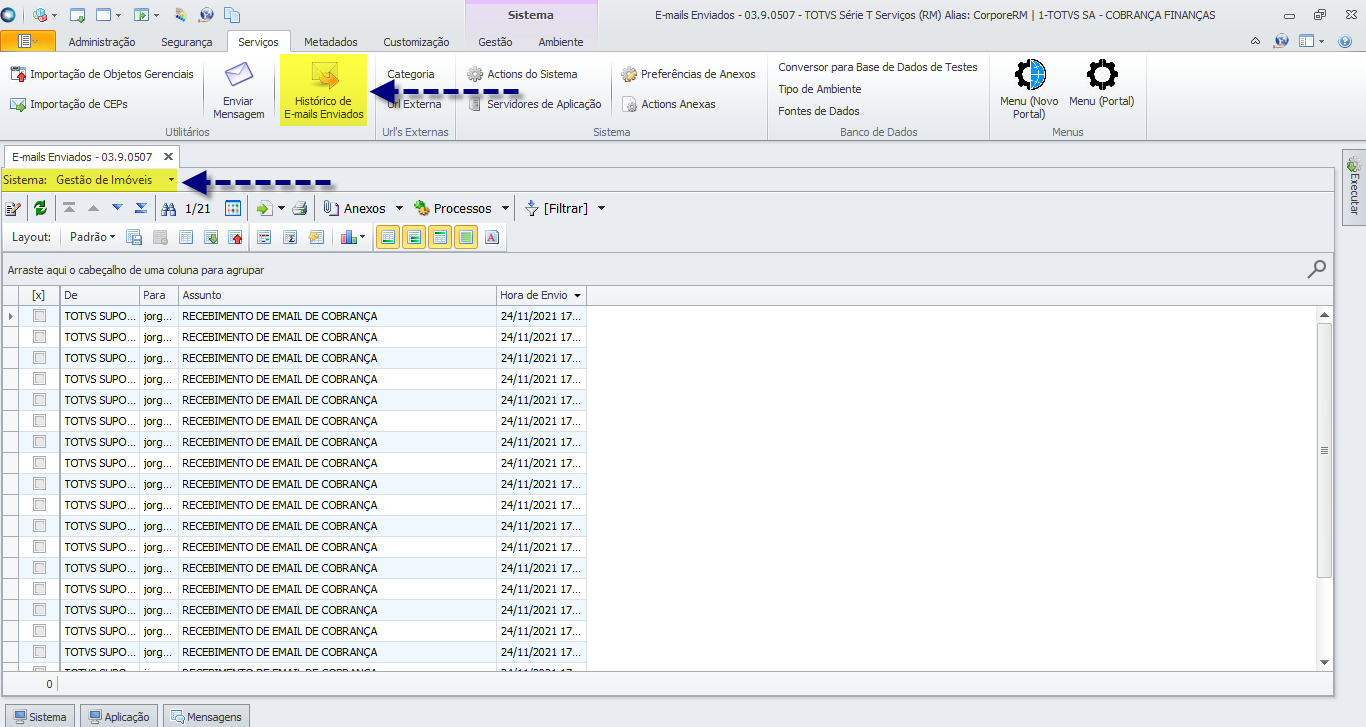The width and height of the screenshot is (1366, 727).
Task: Select the Ambiente ribbon tab
Action: coord(561,42)
